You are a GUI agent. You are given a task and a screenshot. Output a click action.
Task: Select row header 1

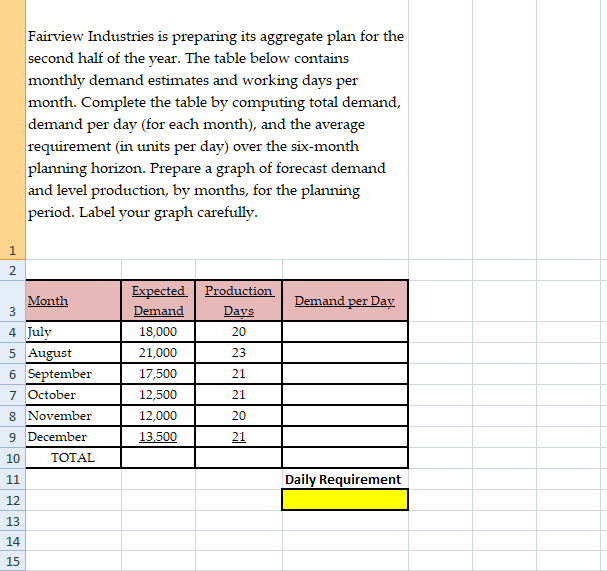click(12, 130)
